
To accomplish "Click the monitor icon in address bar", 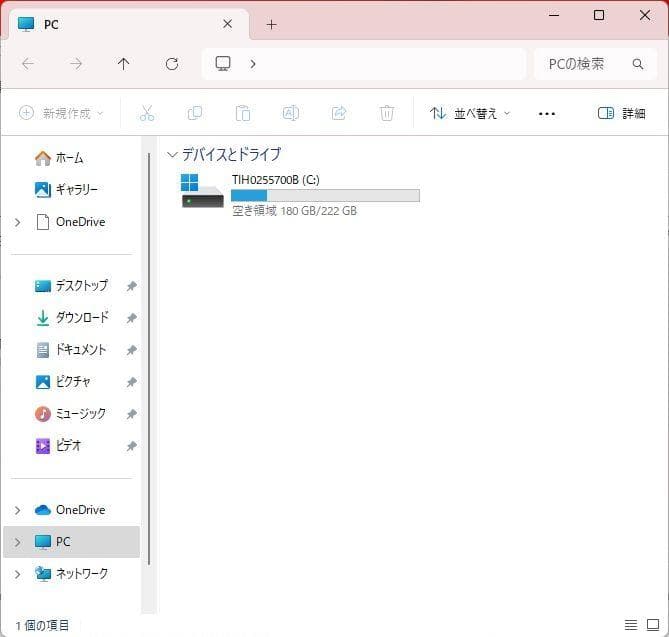I will coord(223,64).
